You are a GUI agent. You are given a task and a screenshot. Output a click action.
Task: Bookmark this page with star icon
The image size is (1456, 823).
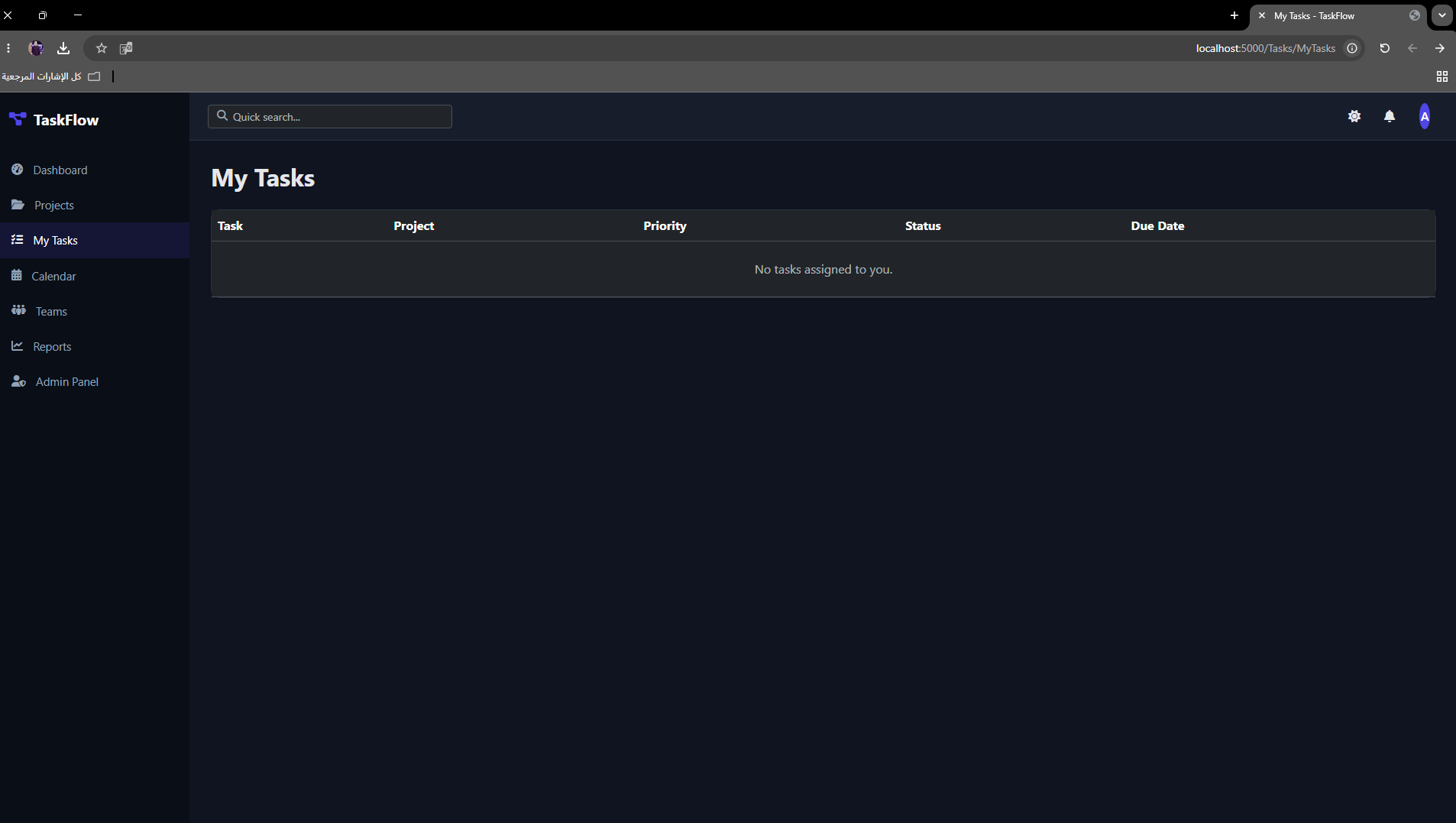tap(102, 48)
